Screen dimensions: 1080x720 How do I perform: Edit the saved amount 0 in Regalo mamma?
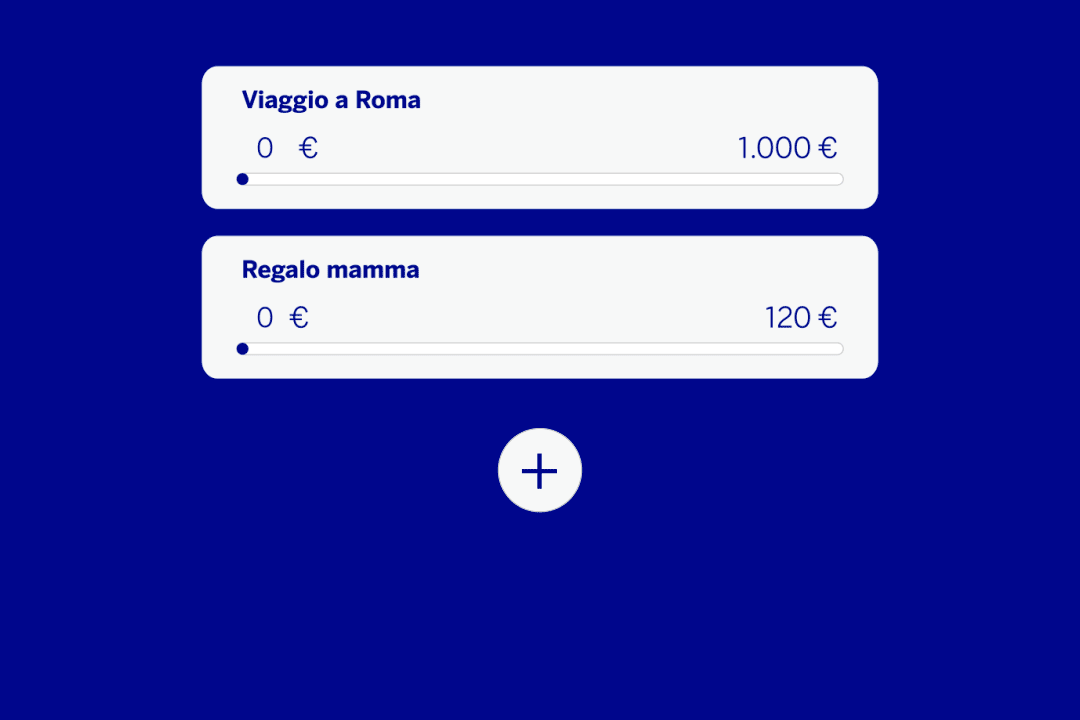pyautogui.click(x=265, y=318)
